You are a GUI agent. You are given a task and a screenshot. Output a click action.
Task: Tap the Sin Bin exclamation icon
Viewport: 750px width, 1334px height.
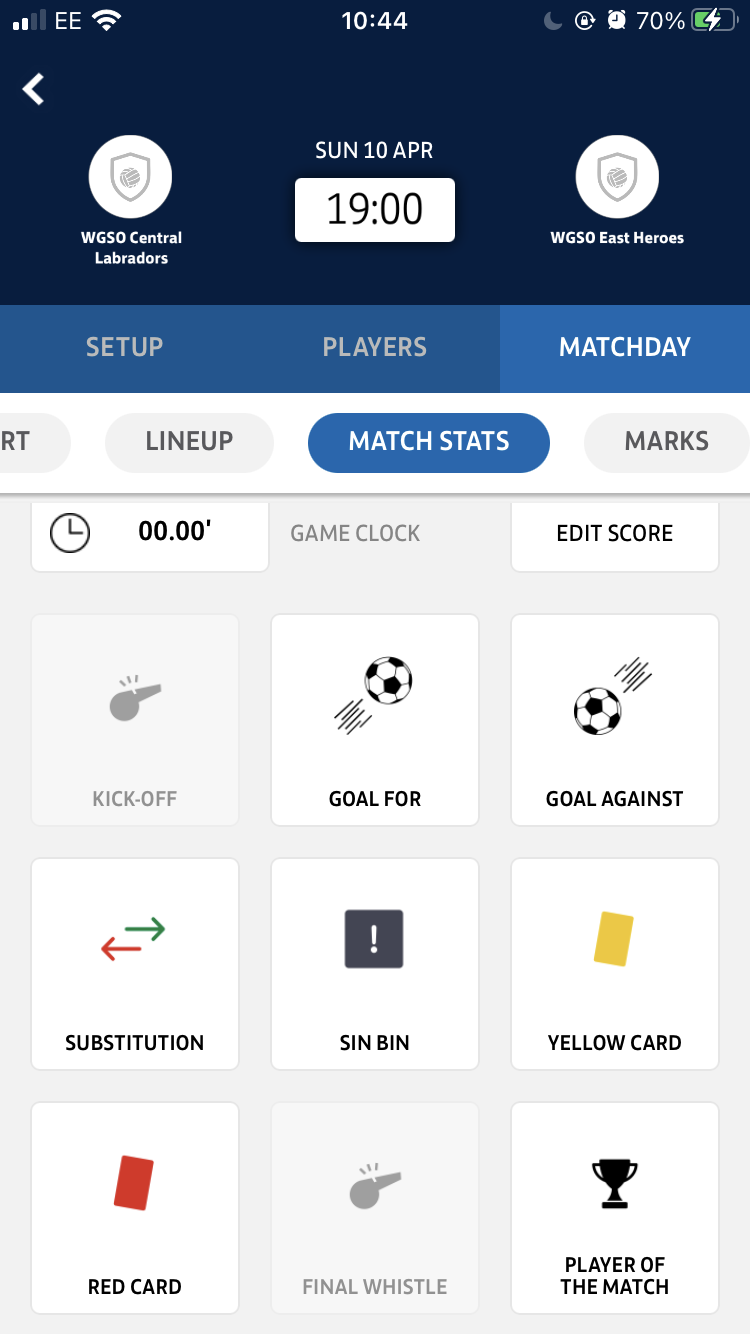[374, 938]
